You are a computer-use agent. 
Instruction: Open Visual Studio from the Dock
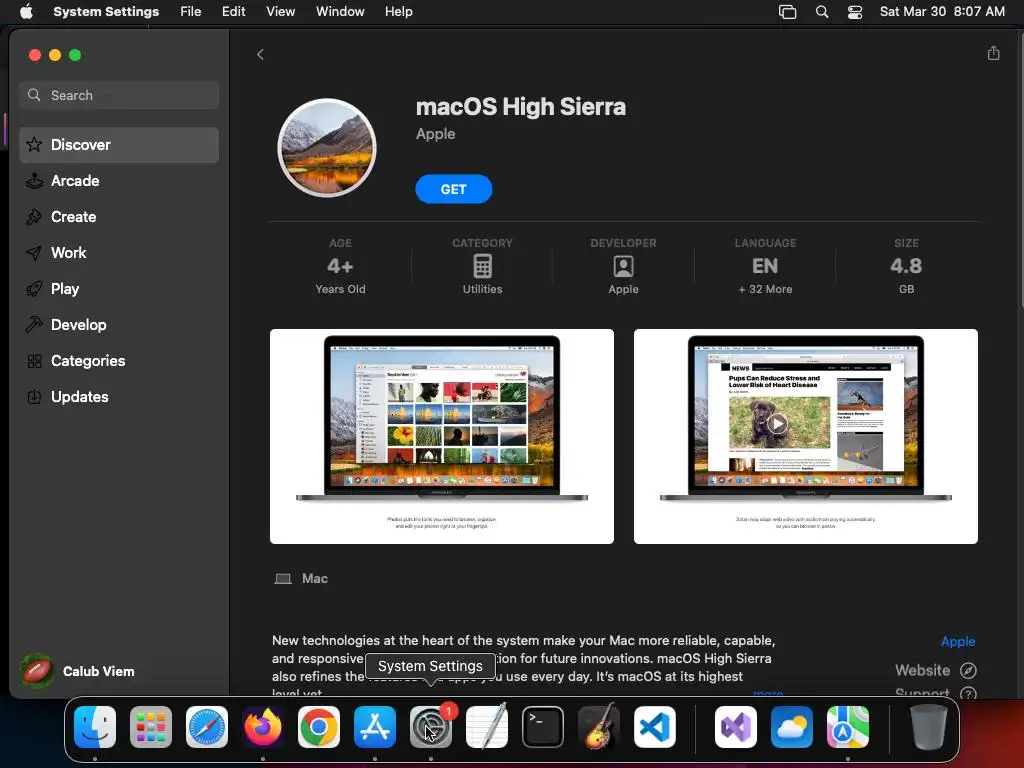[x=736, y=727]
